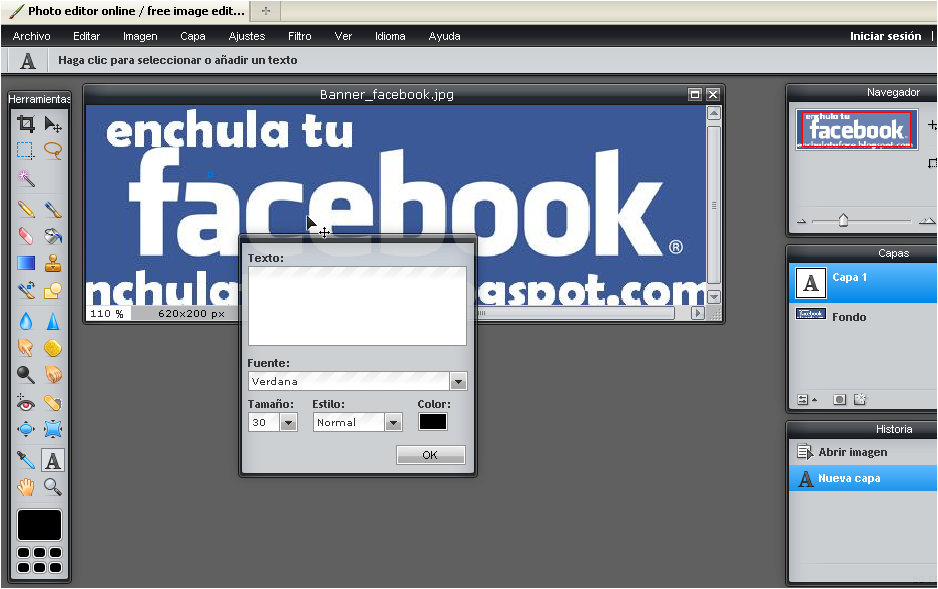Create new layer icon in Capas panel

(860, 399)
